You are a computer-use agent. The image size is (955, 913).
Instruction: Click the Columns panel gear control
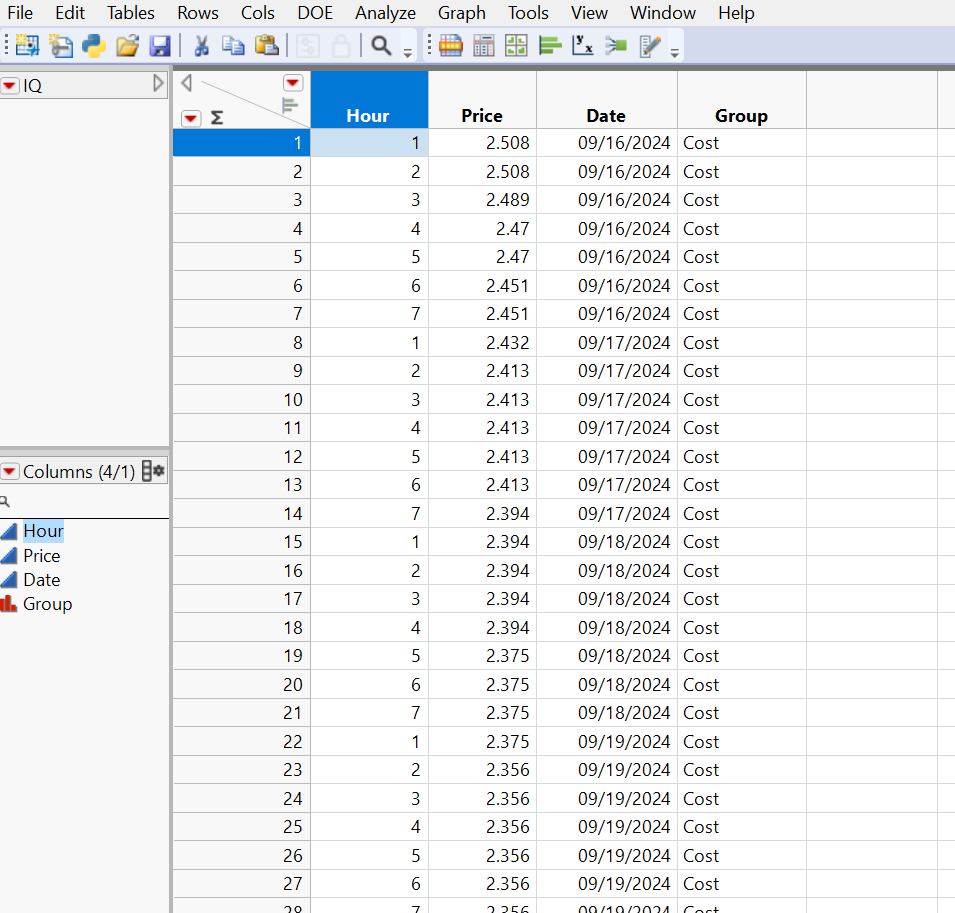(x=157, y=470)
